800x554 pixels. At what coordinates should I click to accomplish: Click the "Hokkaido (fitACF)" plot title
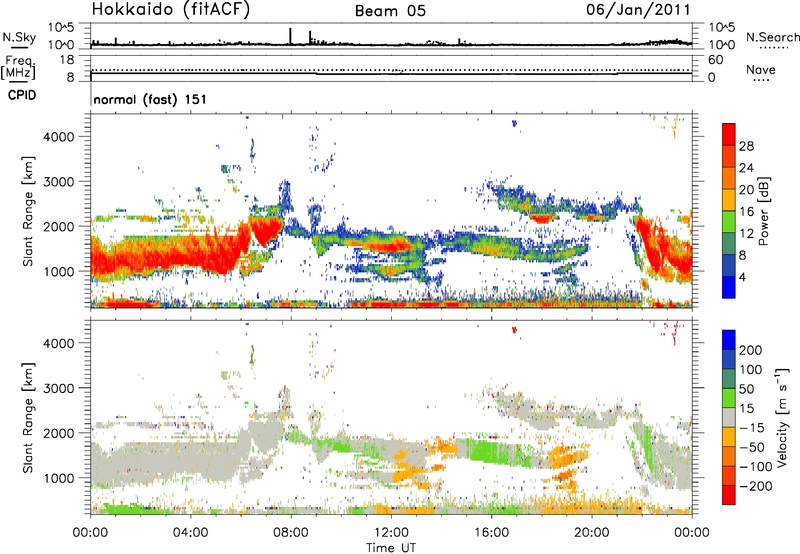pyautogui.click(x=171, y=10)
